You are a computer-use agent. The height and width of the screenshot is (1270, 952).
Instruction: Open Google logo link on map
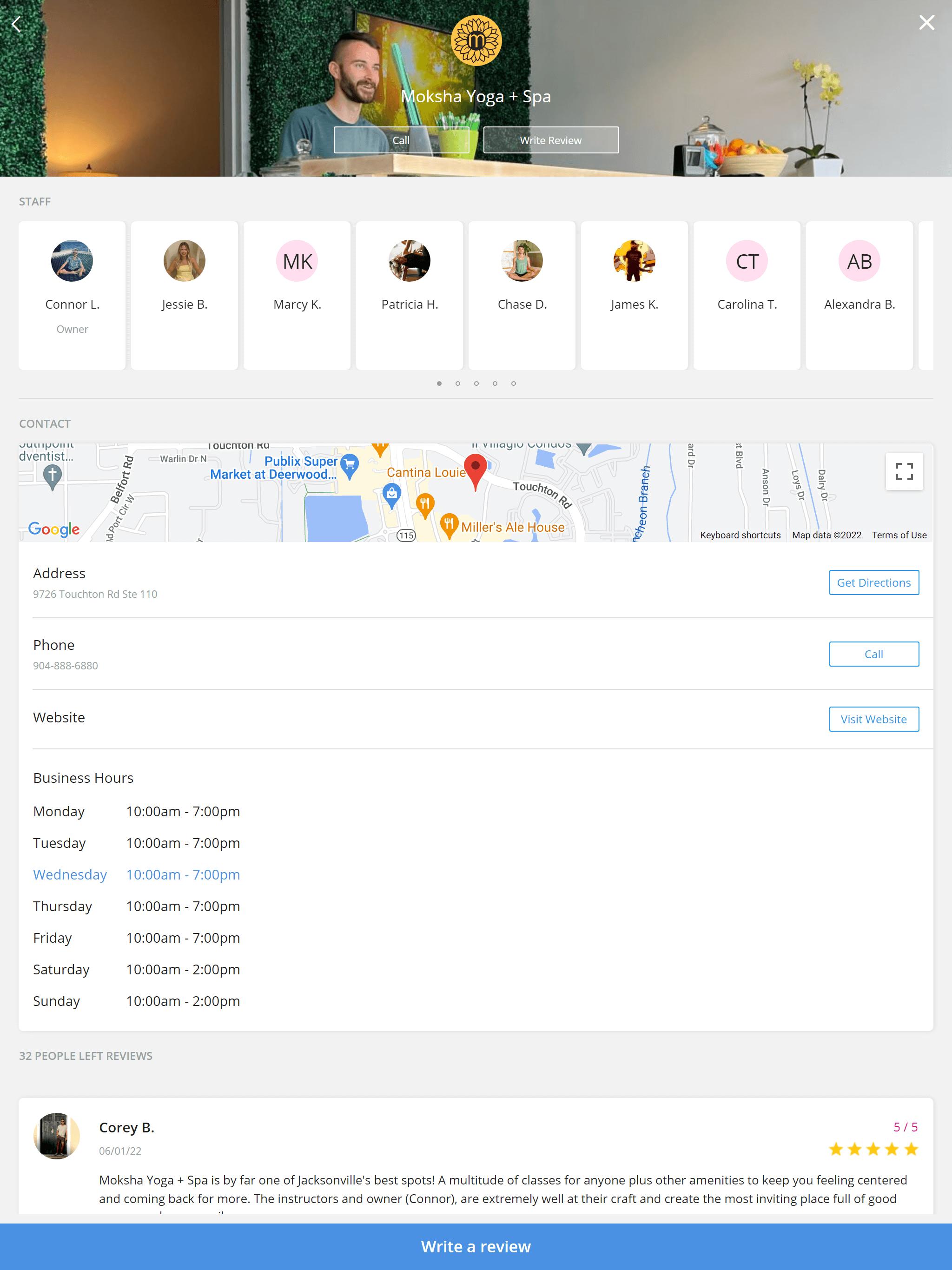54,529
